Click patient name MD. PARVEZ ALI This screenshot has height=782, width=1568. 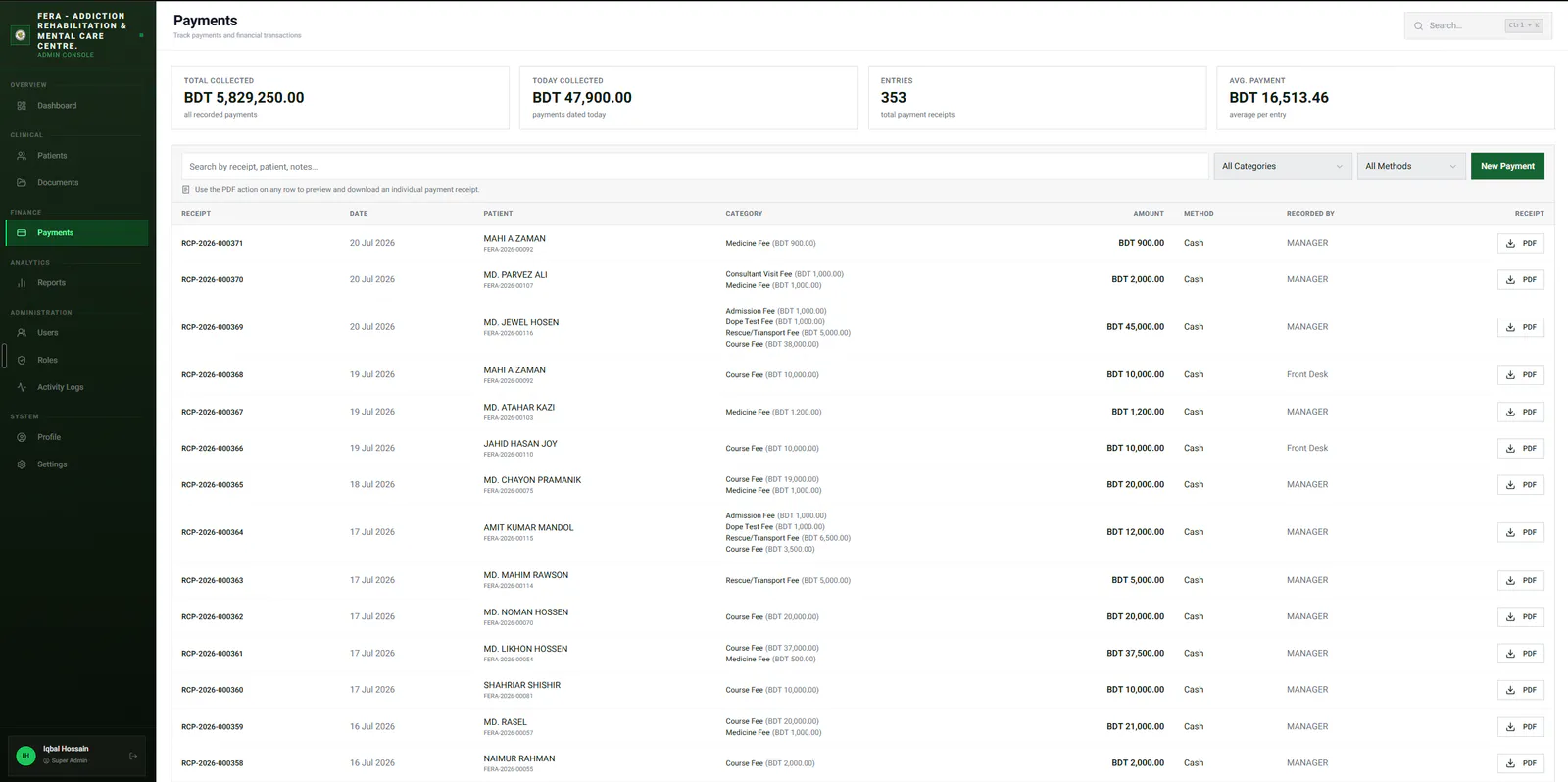515,275
